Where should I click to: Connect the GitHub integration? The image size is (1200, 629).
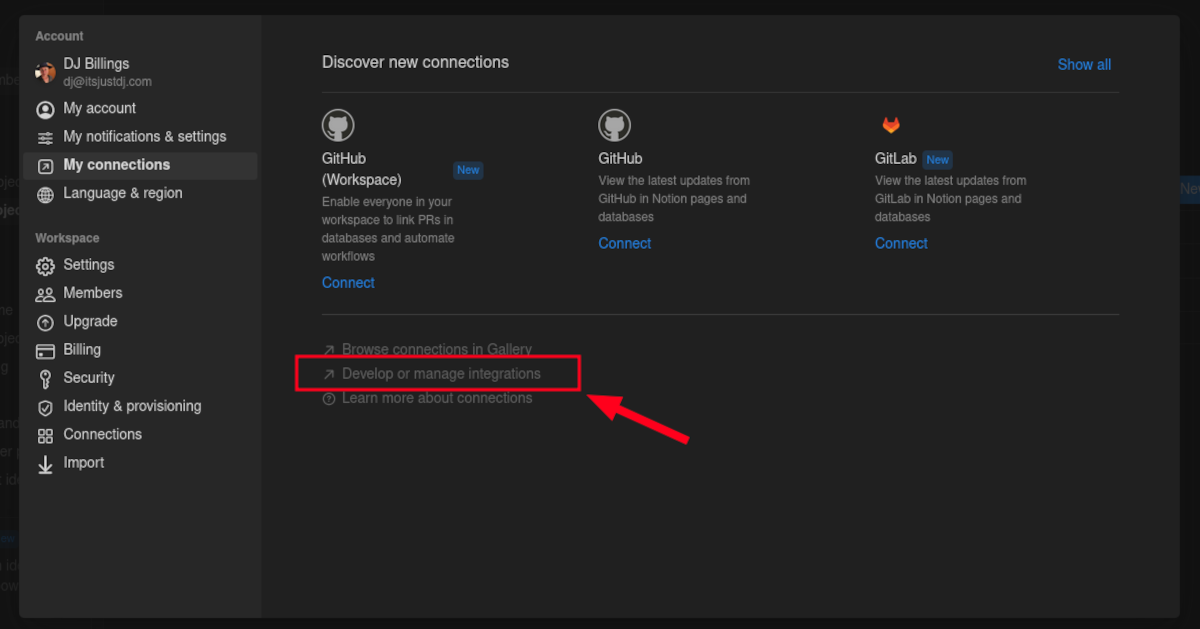coord(624,243)
